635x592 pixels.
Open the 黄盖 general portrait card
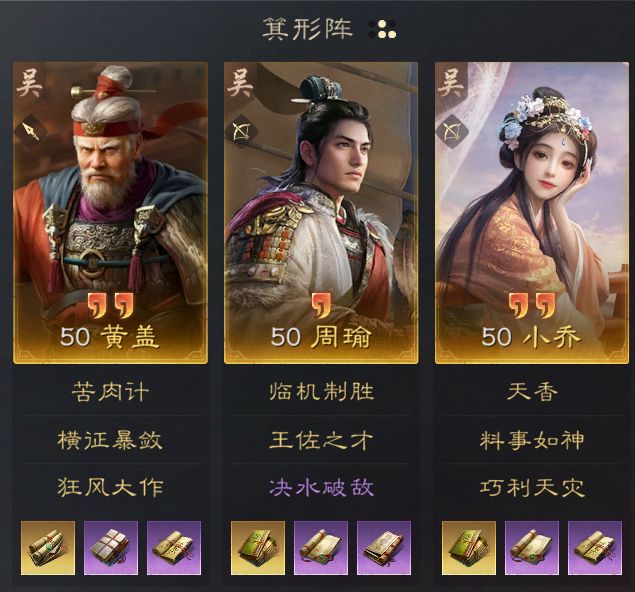click(x=111, y=213)
